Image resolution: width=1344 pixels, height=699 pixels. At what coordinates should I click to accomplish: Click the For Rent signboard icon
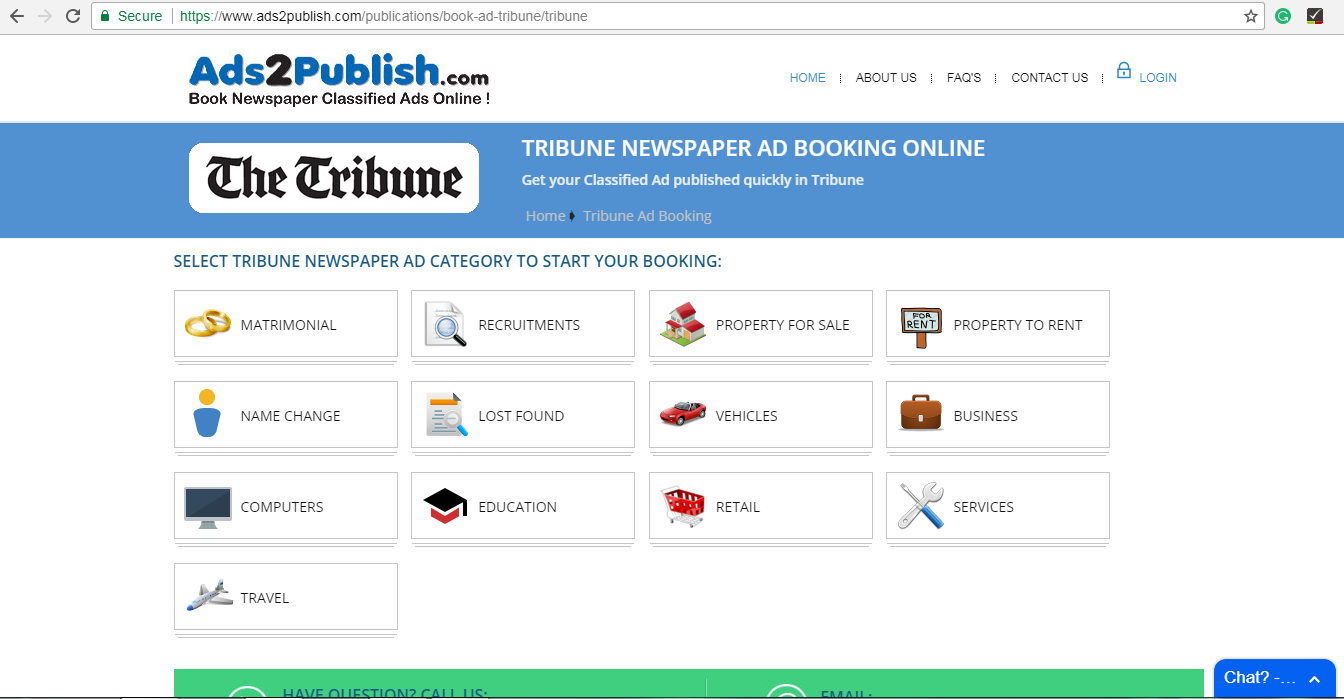[x=919, y=323]
